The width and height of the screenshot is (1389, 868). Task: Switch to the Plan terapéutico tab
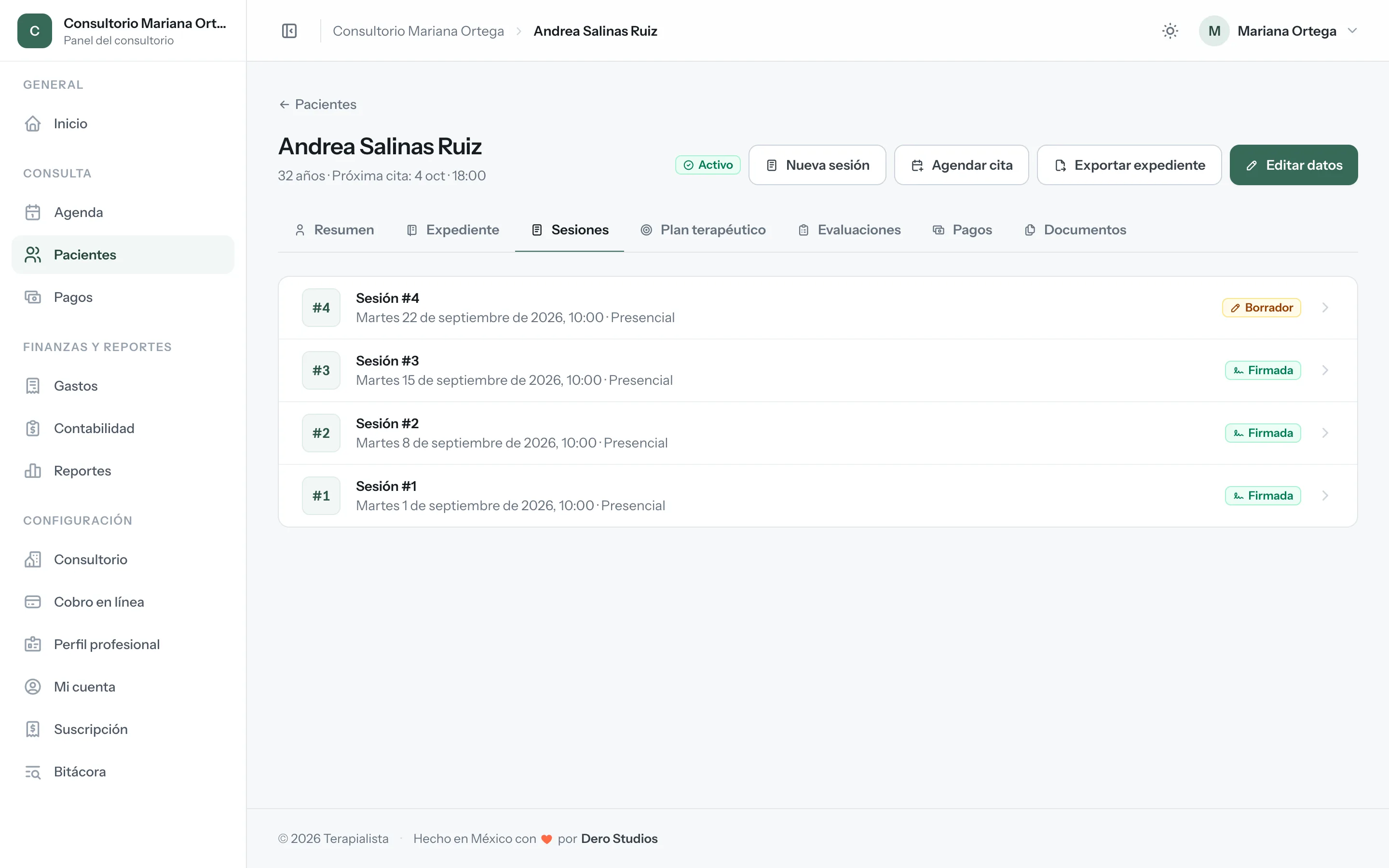click(703, 230)
